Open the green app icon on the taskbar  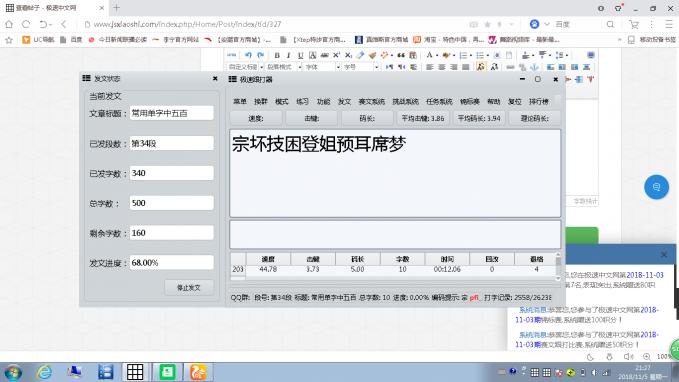167,372
